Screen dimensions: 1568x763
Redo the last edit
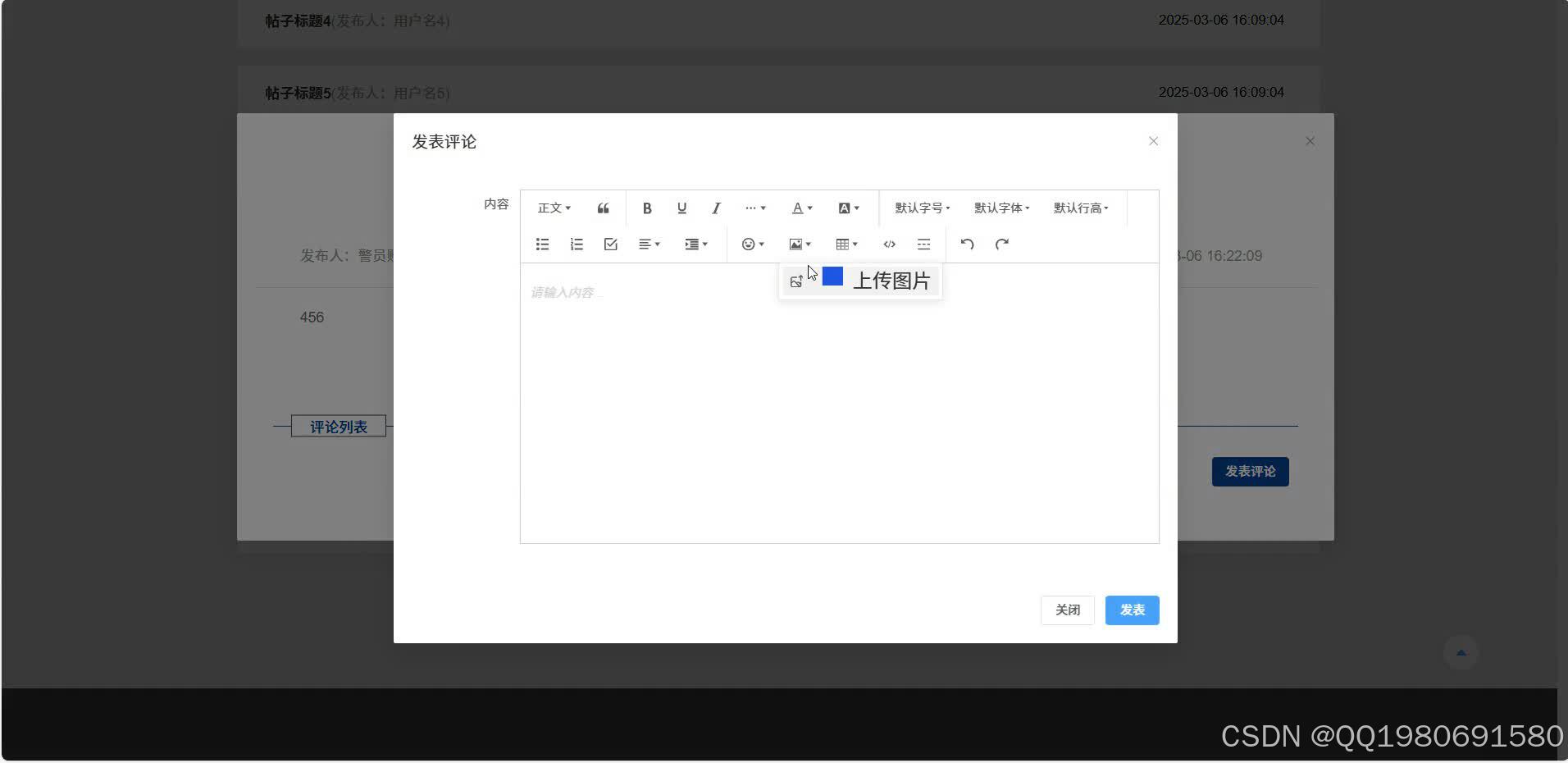pos(1001,244)
